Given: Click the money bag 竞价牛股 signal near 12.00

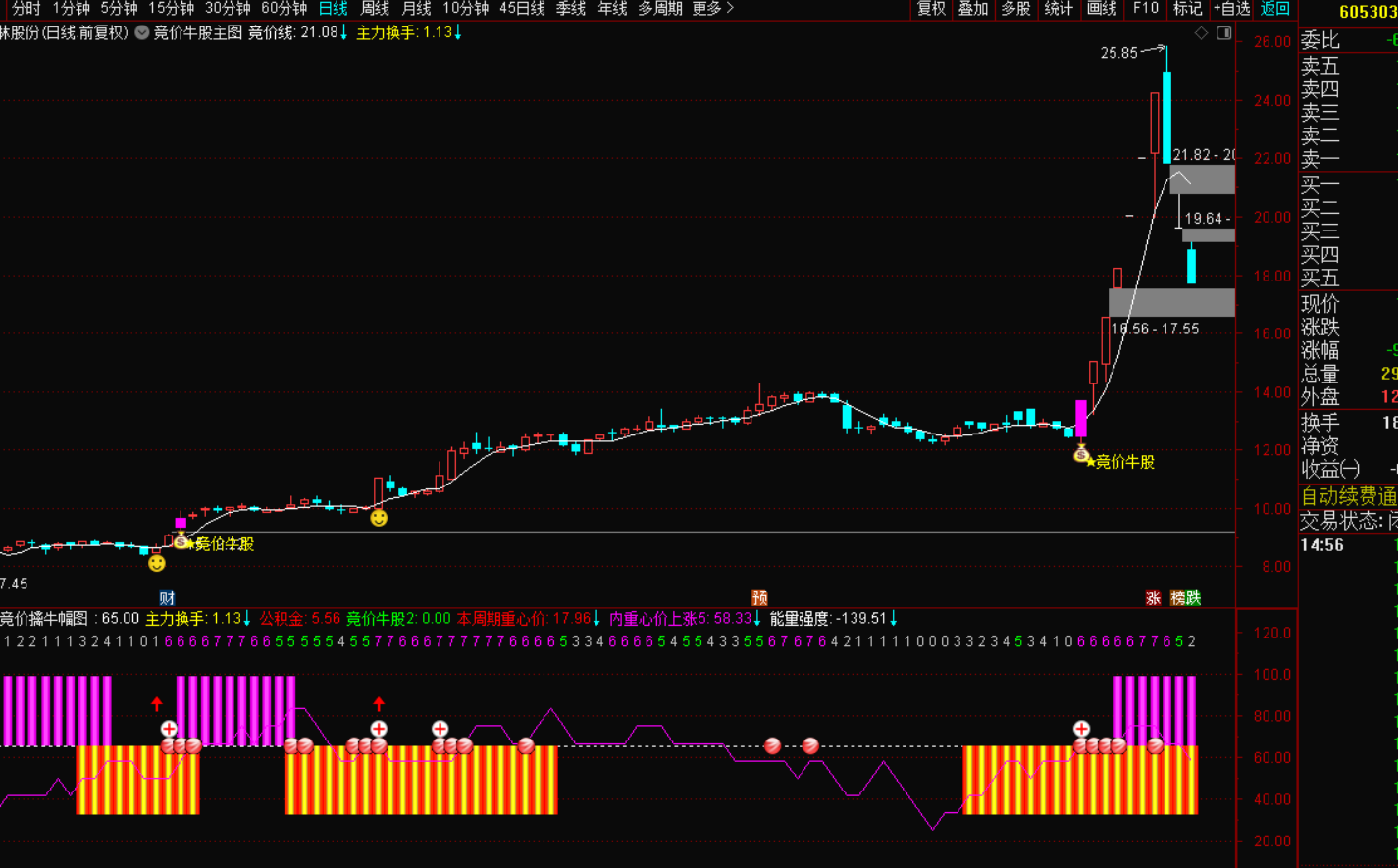Looking at the screenshot, I should [1081, 454].
